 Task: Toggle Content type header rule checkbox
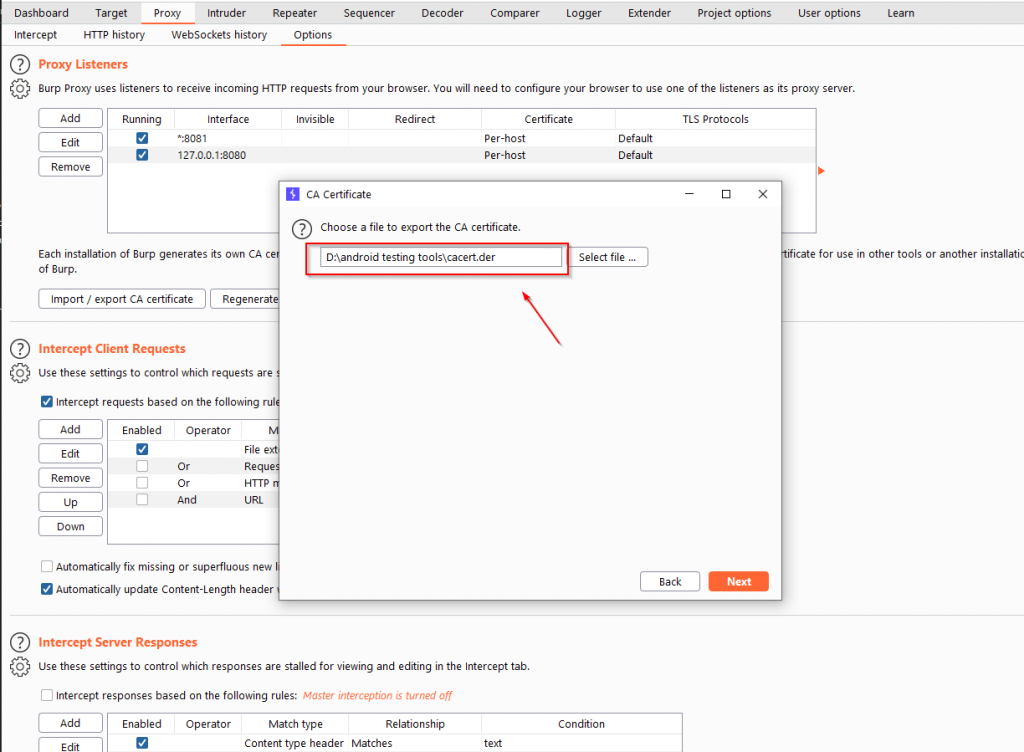(142, 743)
